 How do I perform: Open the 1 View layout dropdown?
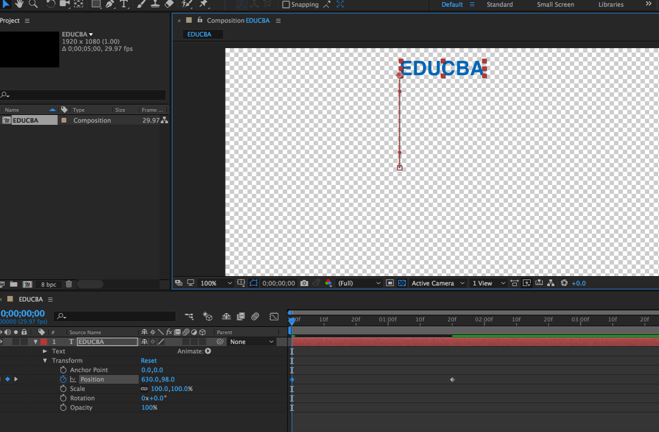pyautogui.click(x=488, y=283)
